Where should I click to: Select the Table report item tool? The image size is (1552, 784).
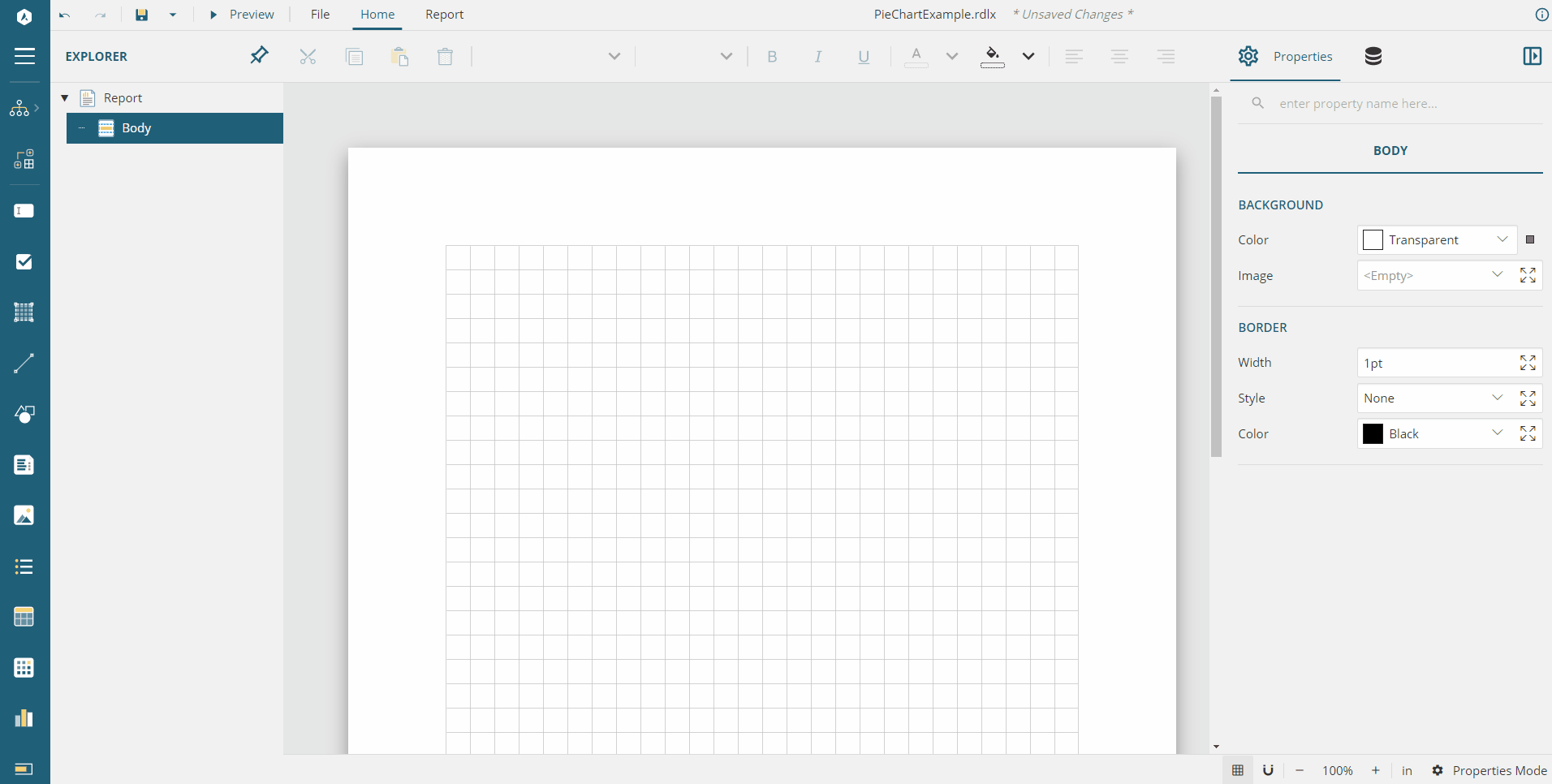(x=24, y=617)
